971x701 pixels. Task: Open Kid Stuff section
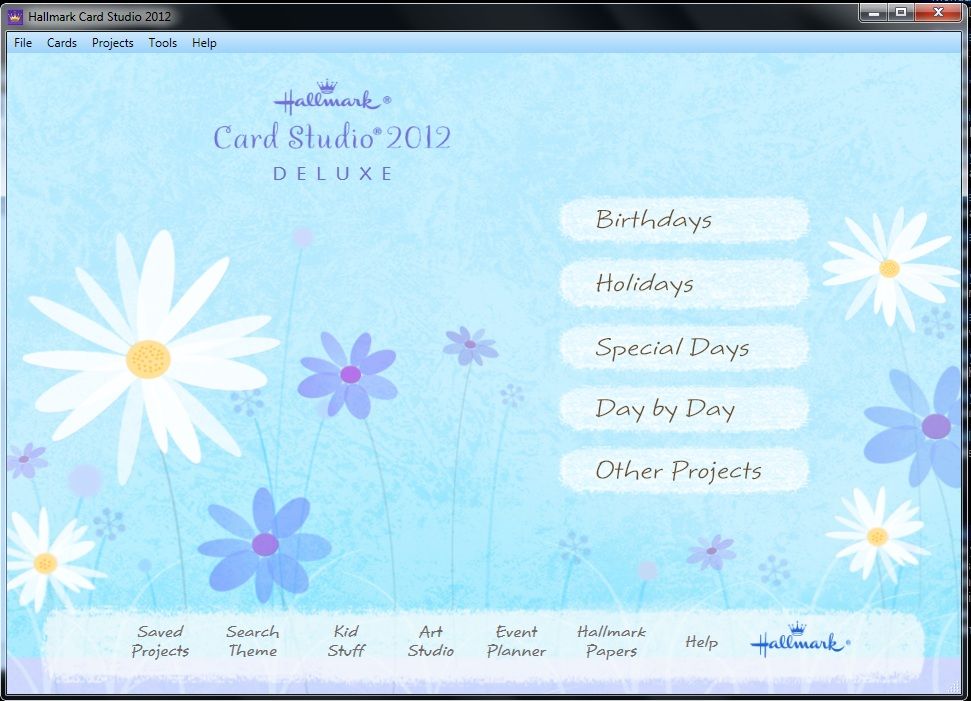click(x=346, y=642)
